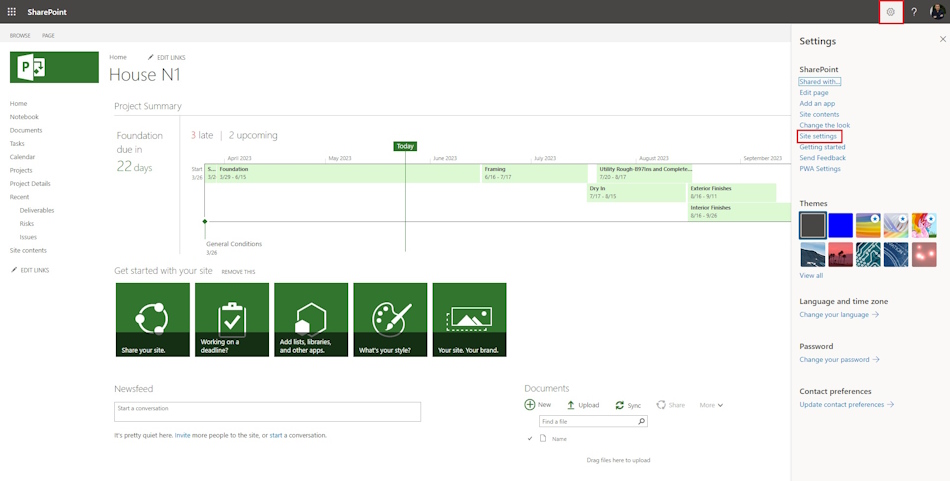Open PWA Settings link
The width and height of the screenshot is (950, 481).
click(820, 169)
